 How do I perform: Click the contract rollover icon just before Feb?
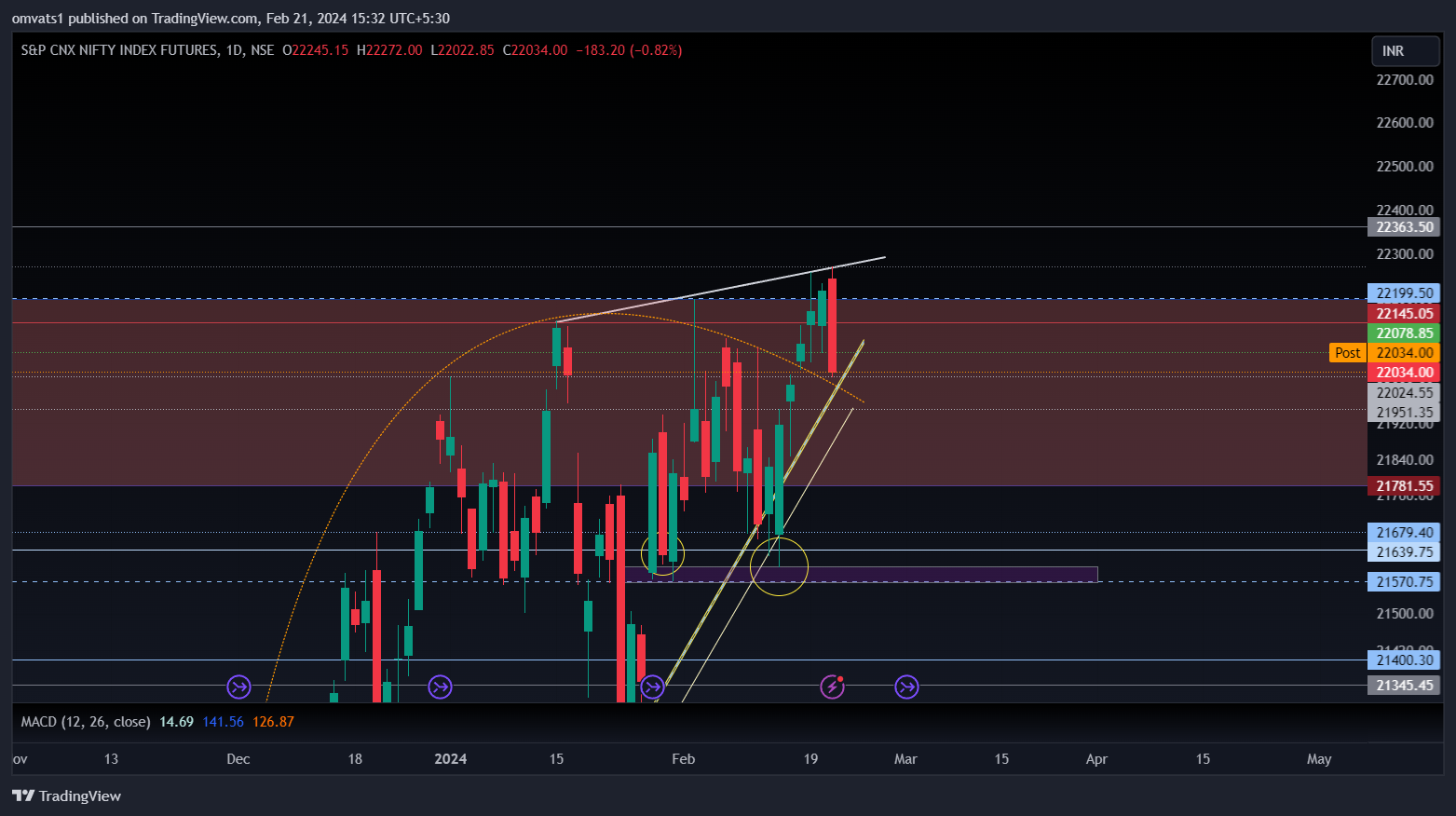click(652, 687)
